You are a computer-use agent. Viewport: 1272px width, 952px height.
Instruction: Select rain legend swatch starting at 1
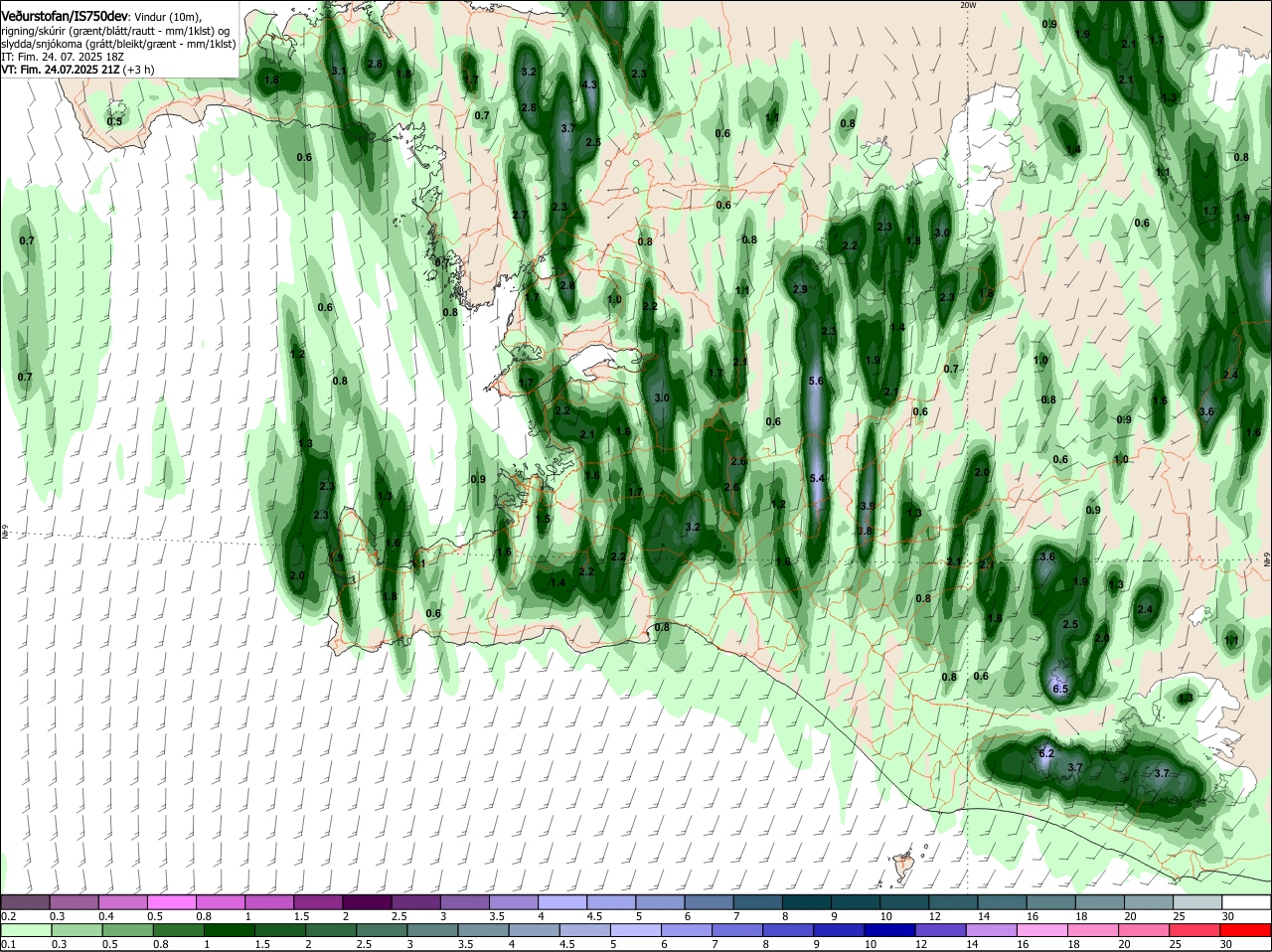[x=229, y=930]
